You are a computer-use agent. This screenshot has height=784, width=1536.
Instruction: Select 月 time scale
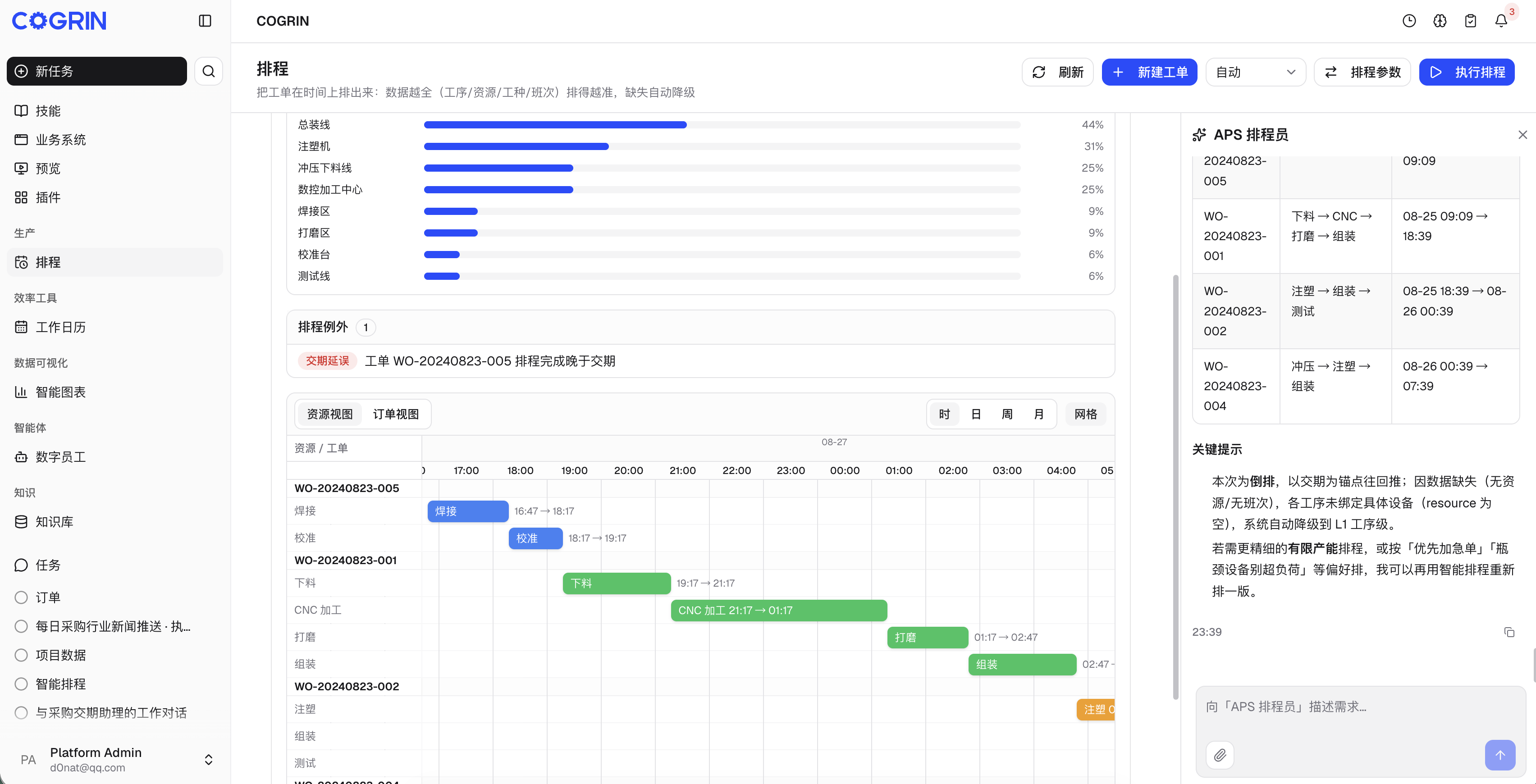pos(1039,415)
